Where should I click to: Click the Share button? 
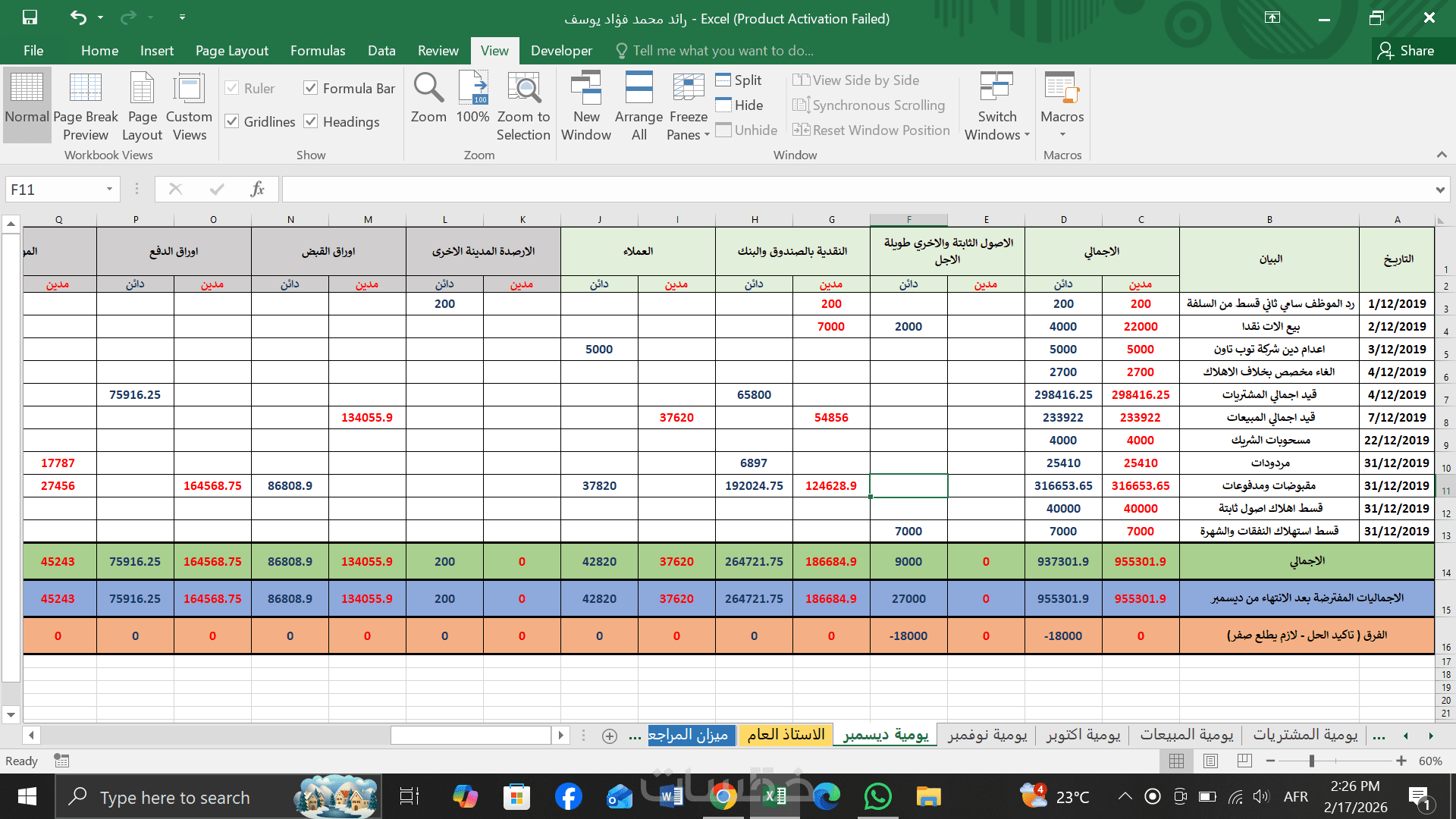1407,51
